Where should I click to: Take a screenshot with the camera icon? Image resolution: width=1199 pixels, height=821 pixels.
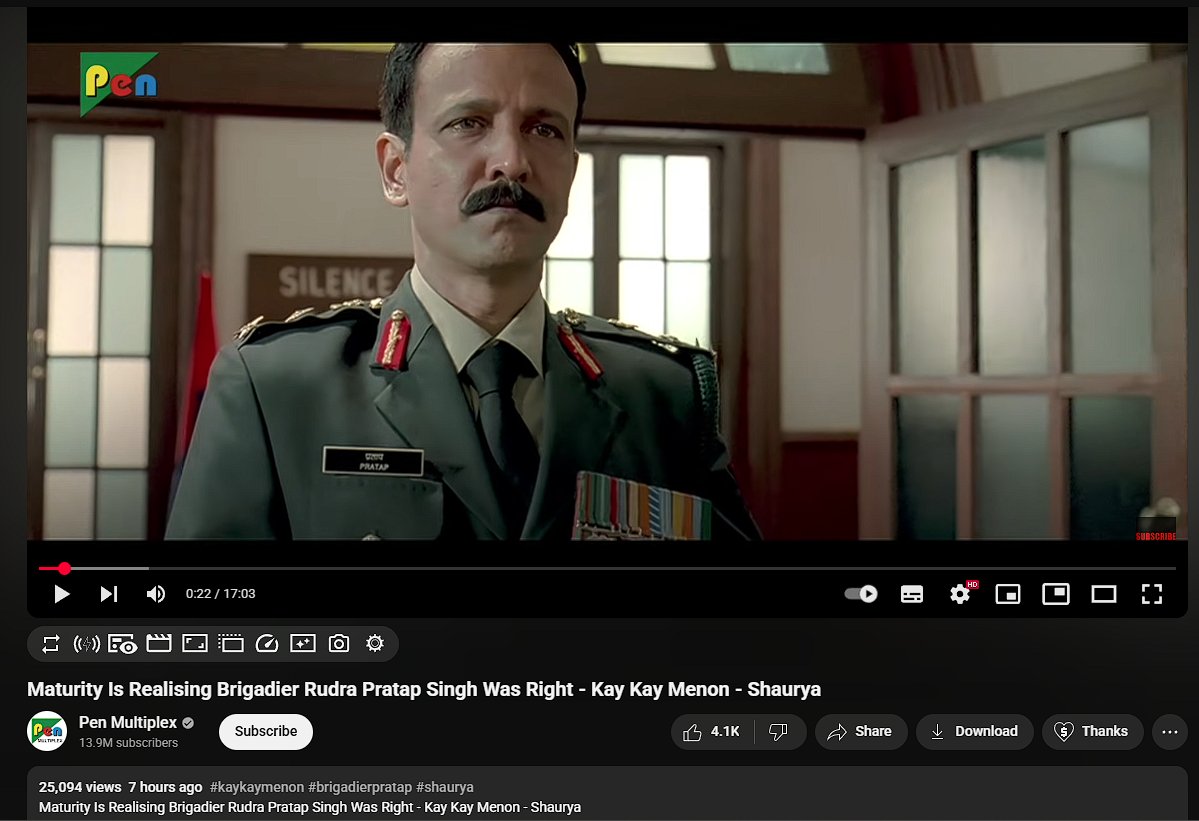[x=339, y=644]
